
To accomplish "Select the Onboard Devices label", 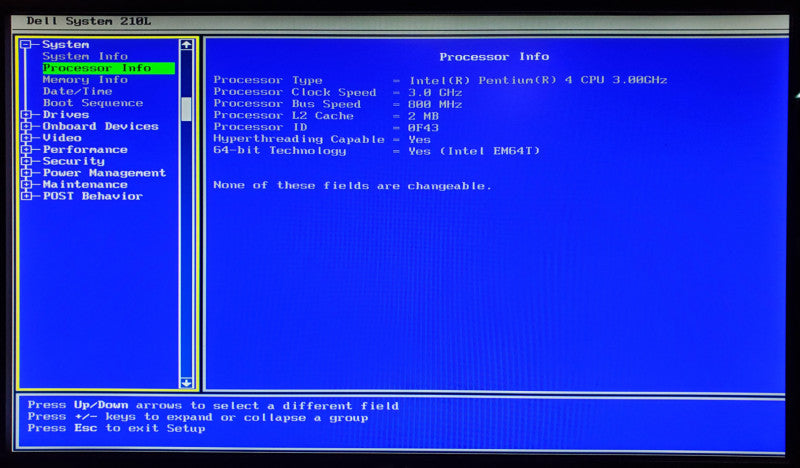I will coord(101,126).
